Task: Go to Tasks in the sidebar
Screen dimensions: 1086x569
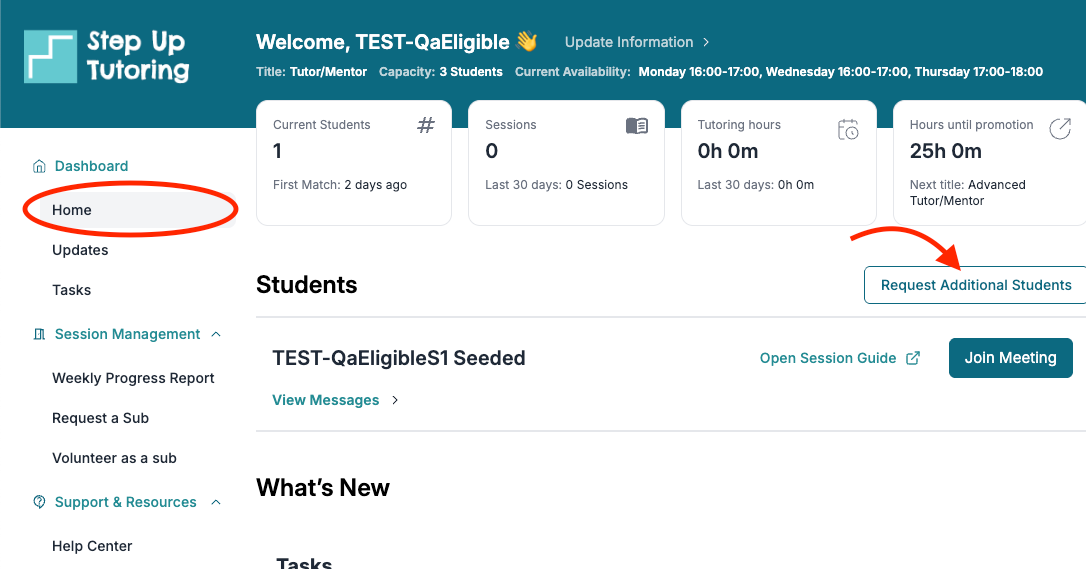Action: (x=71, y=290)
